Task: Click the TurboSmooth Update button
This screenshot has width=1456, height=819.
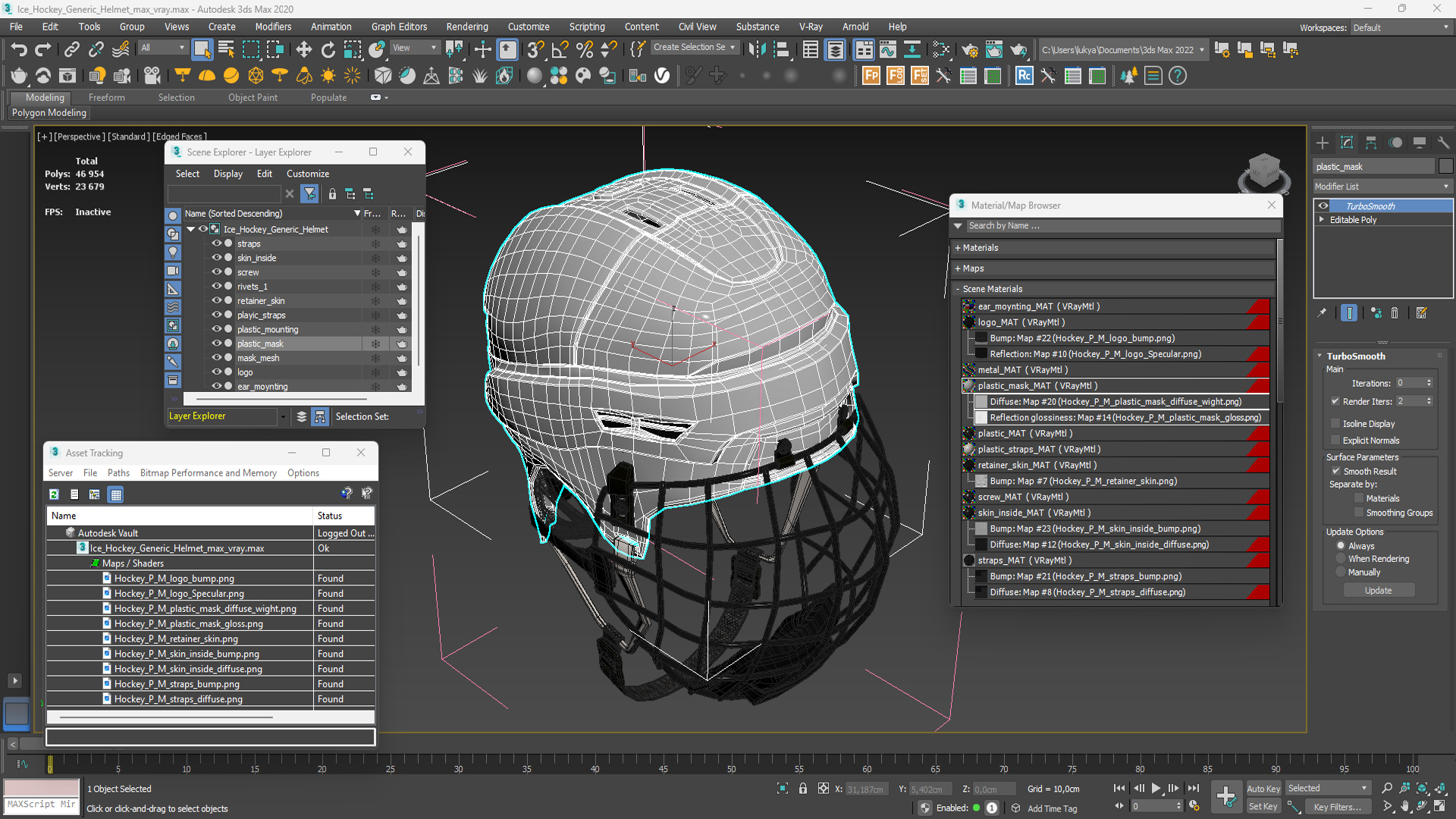Action: 1378,591
